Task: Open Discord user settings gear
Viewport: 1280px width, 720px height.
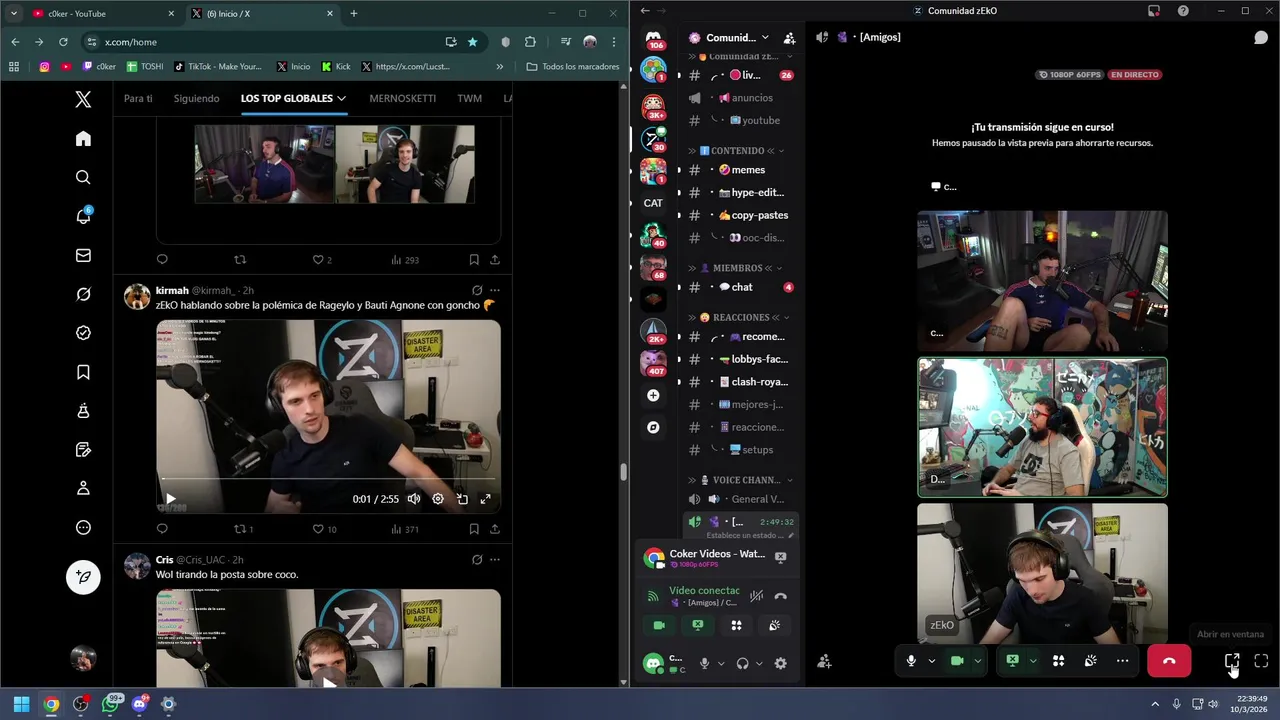Action: tap(780, 663)
